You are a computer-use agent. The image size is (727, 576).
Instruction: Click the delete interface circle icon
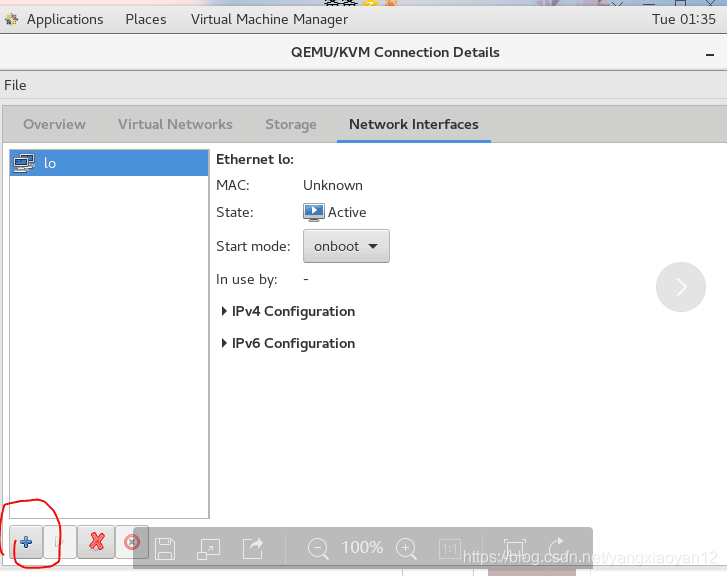point(132,542)
